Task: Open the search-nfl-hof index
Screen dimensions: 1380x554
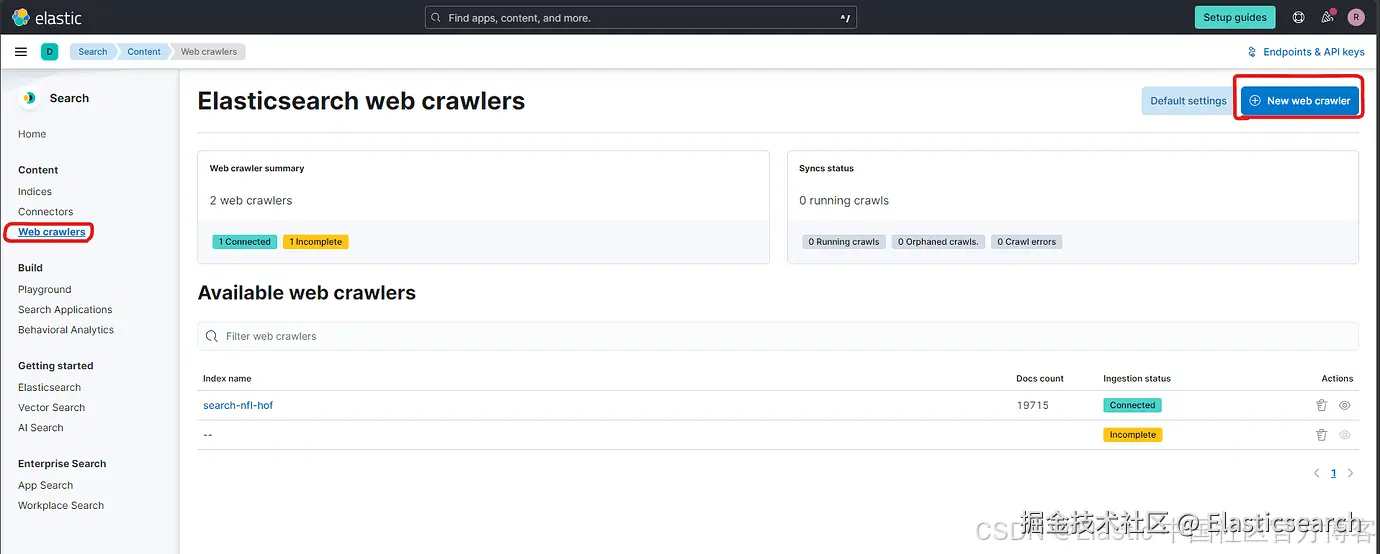Action: (238, 405)
